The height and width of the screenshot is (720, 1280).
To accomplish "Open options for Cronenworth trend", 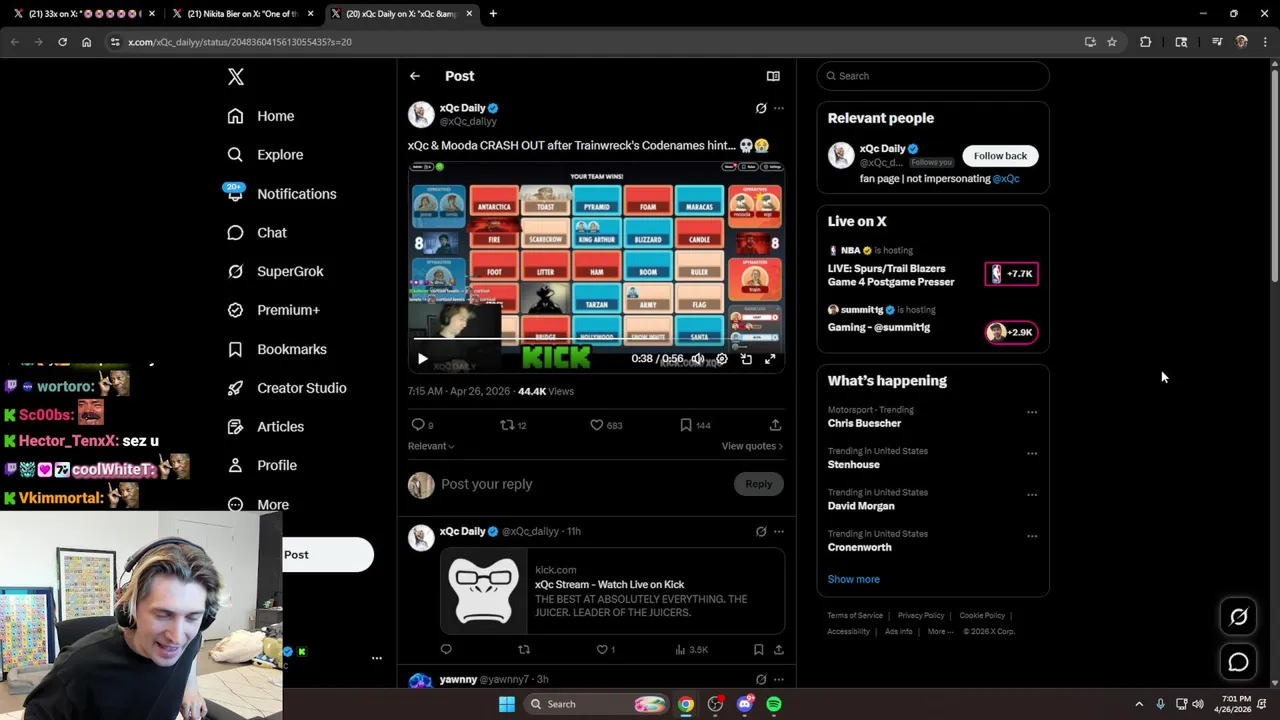I will point(1032,536).
